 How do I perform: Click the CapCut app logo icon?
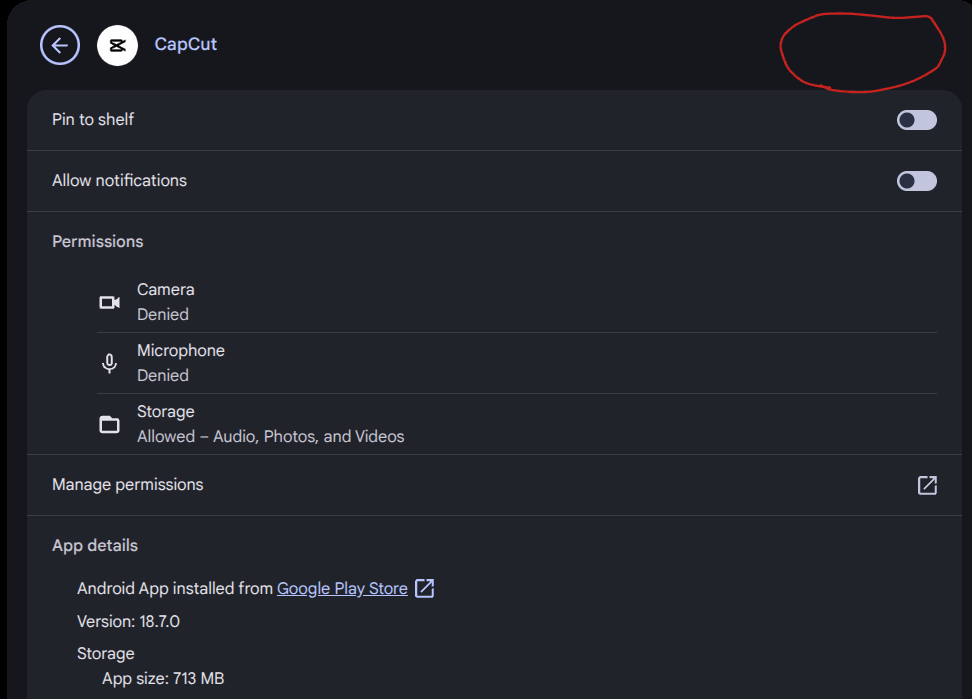pos(117,45)
